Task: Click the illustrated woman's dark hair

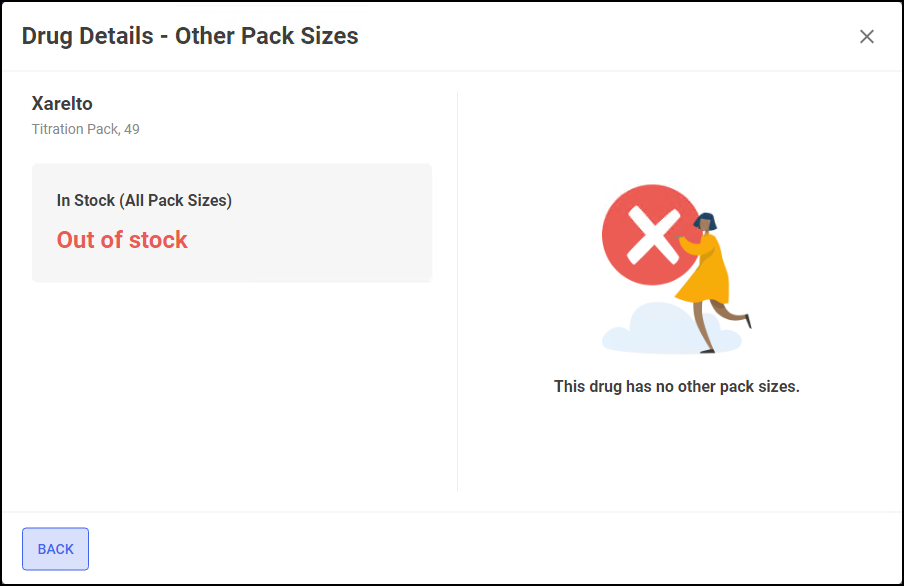Action: (x=707, y=220)
